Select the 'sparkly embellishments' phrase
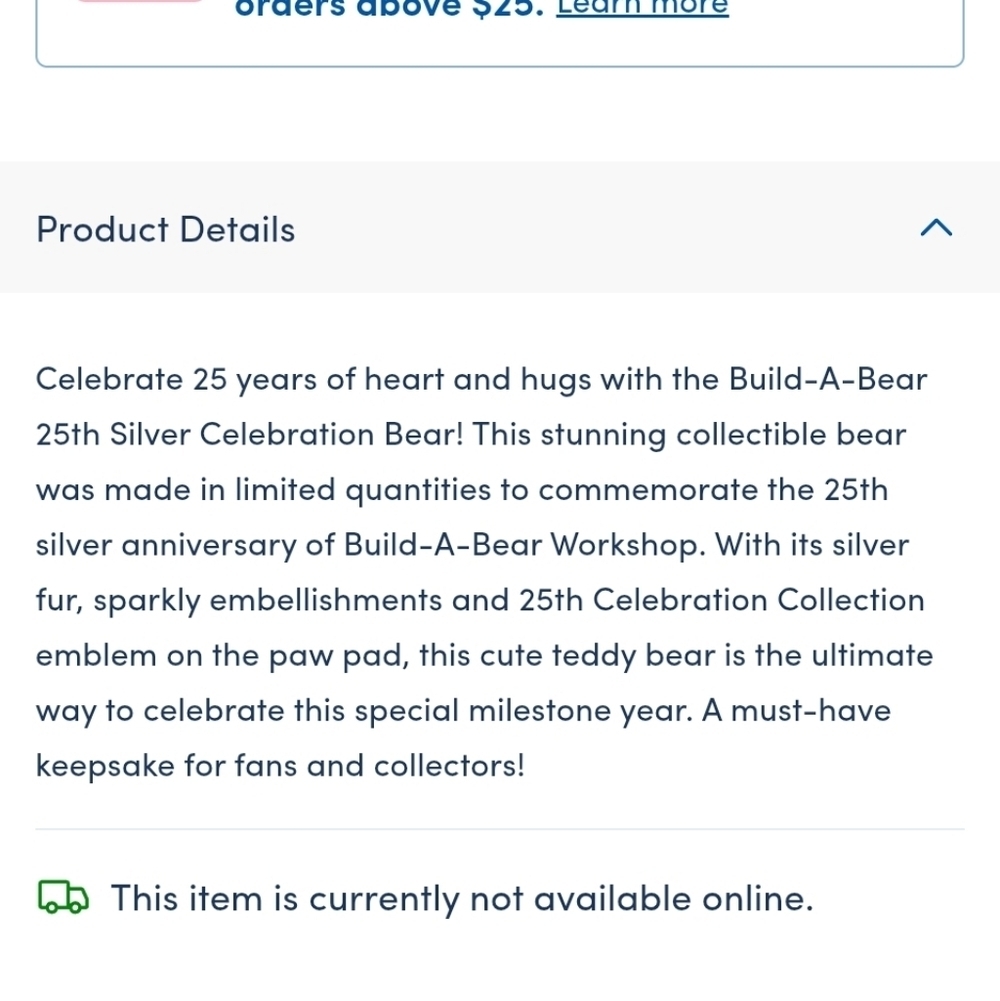Image resolution: width=1000 pixels, height=1001 pixels. click(268, 601)
